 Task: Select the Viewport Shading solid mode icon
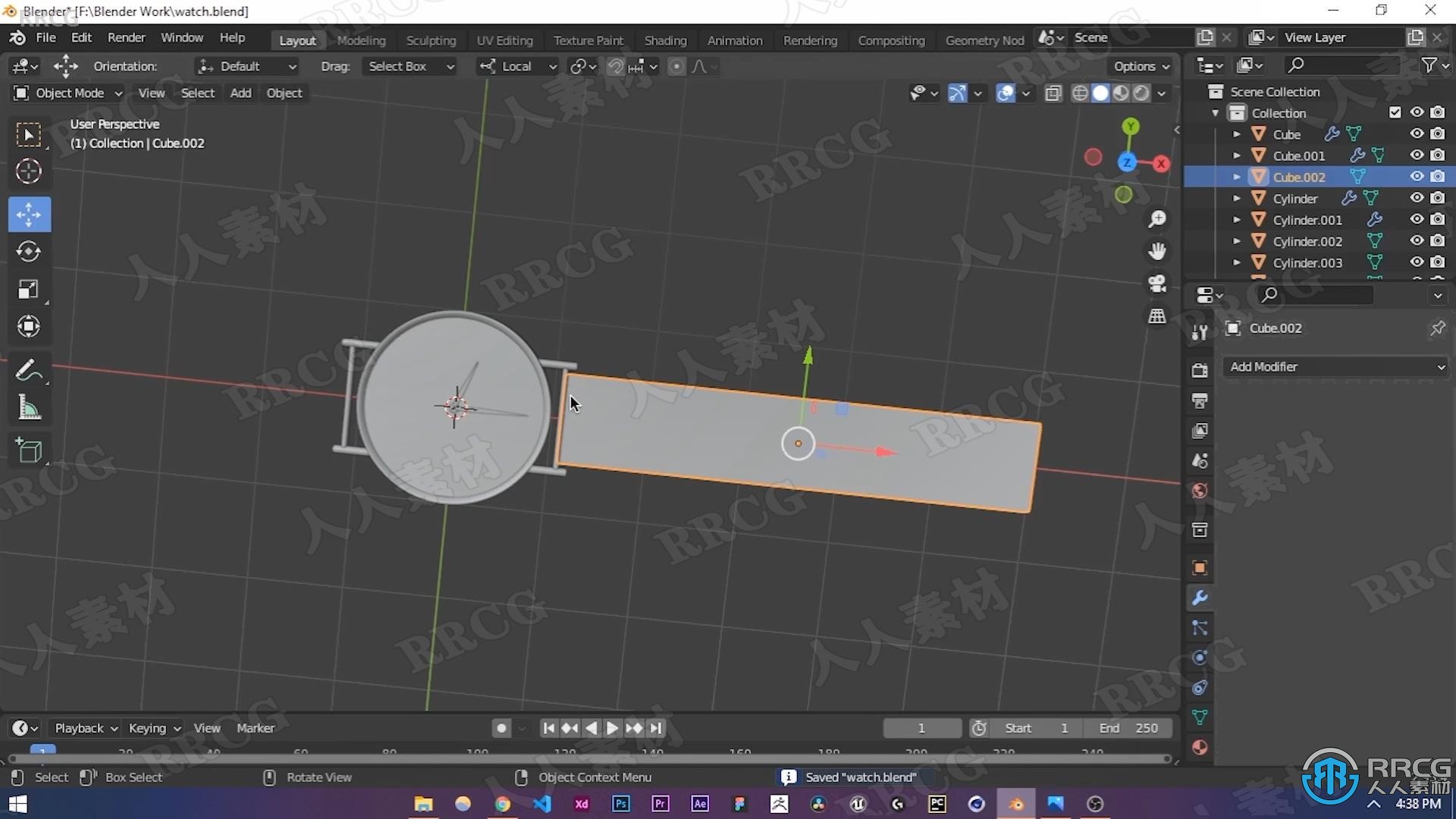coord(1100,93)
